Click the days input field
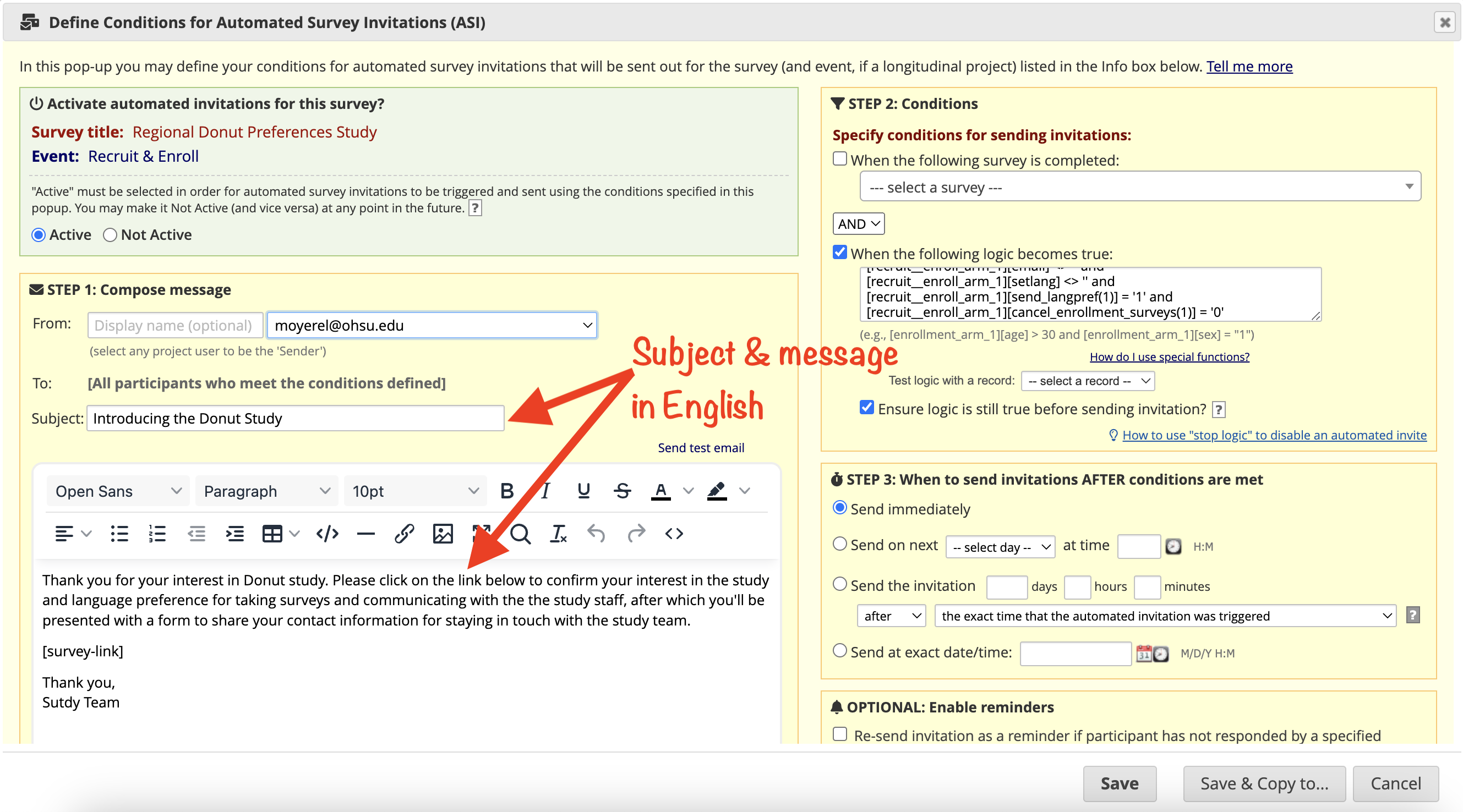 pos(1006,587)
